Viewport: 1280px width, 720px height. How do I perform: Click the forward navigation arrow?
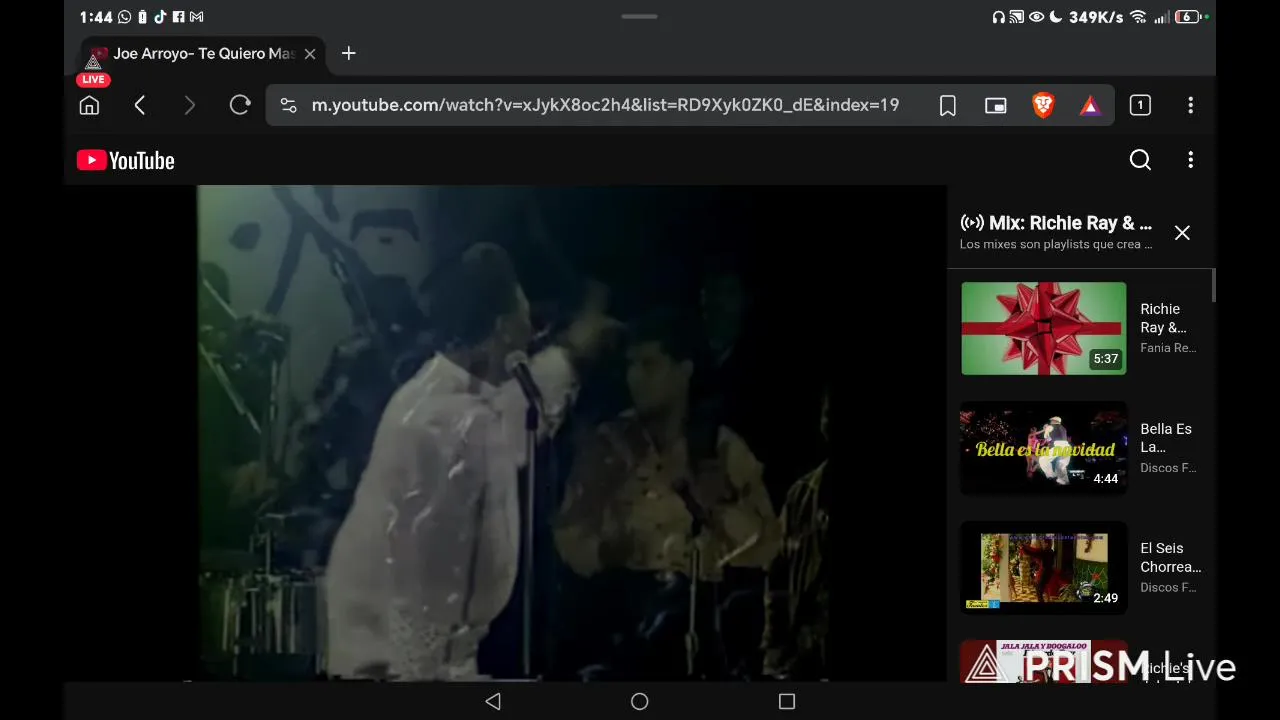click(190, 105)
